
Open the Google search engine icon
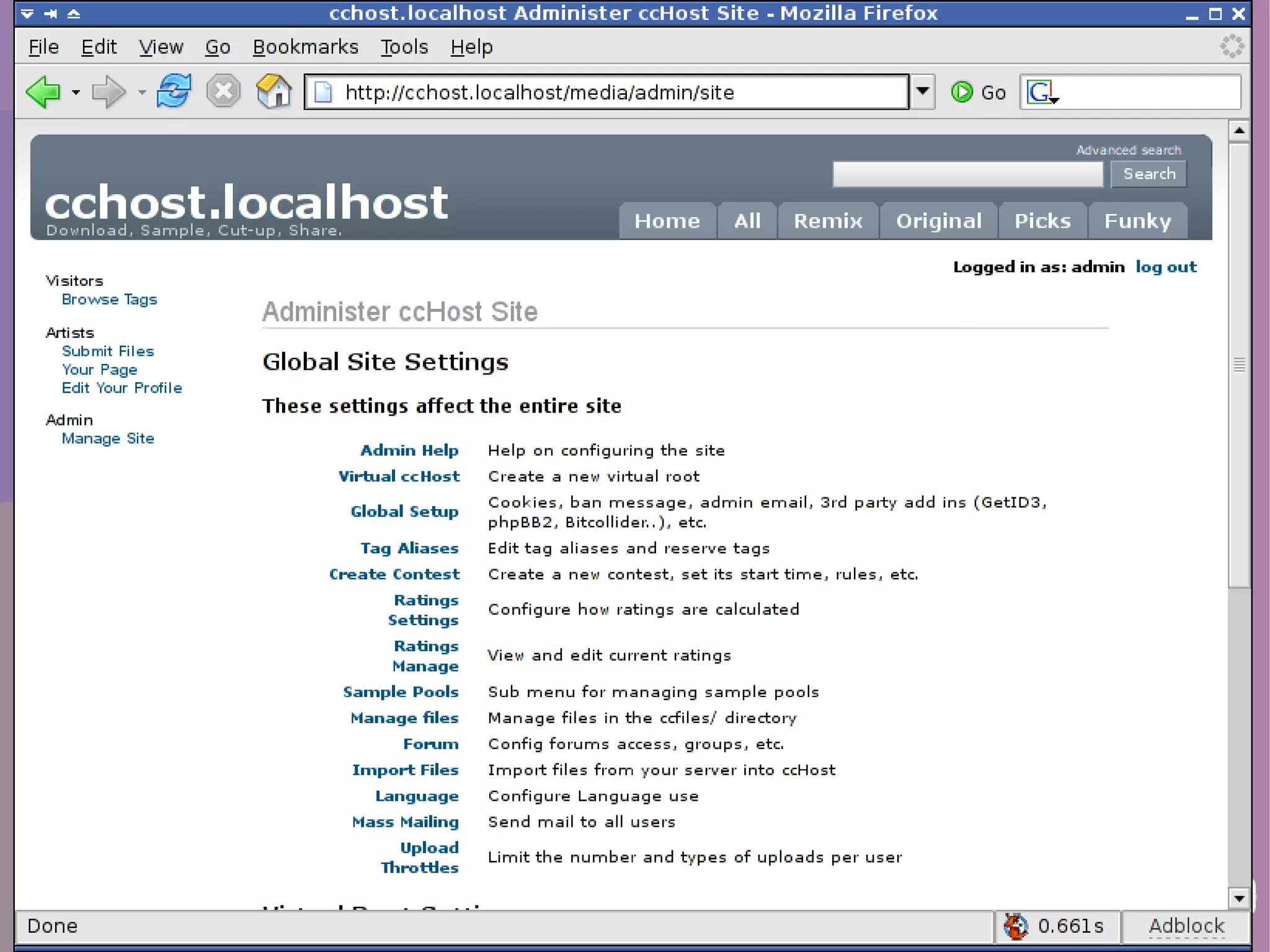click(x=1041, y=92)
